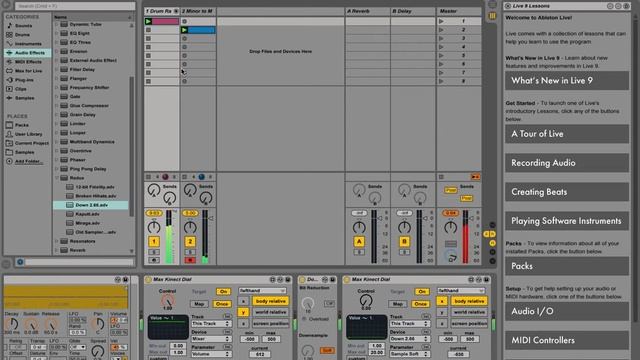Open Current Project under Places
Image resolution: width=640 pixels, height=360 pixels.
coord(31,143)
